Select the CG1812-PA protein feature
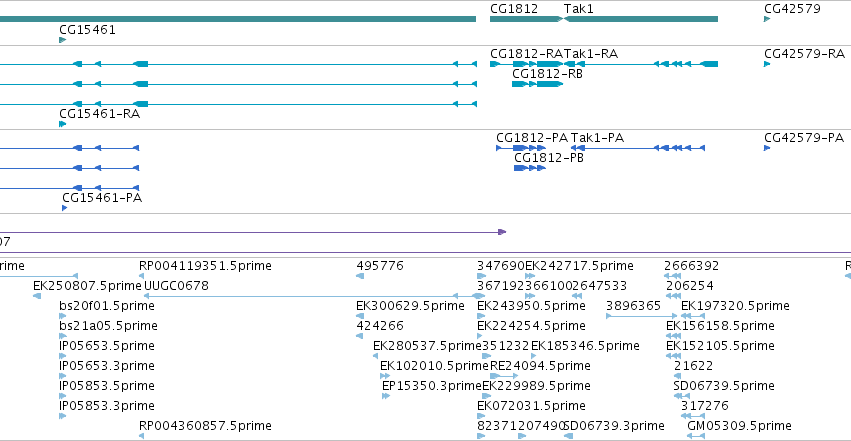 click(520, 148)
